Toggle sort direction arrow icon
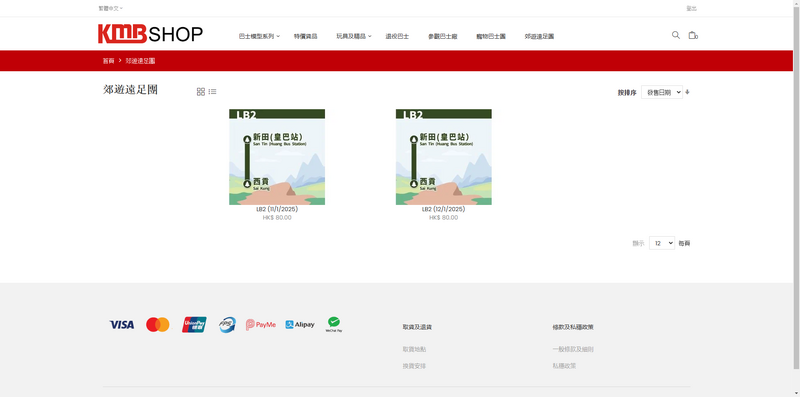The height and width of the screenshot is (397, 800). click(687, 92)
